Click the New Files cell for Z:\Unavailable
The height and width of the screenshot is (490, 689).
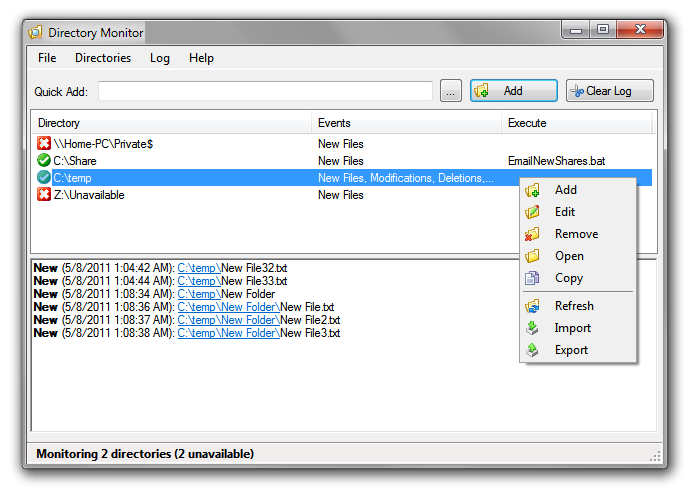341,195
